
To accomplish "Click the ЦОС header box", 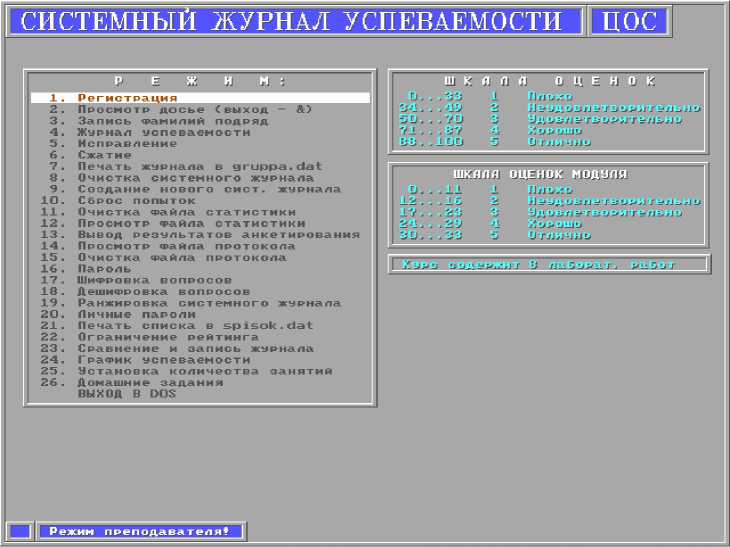I will pos(629,21).
